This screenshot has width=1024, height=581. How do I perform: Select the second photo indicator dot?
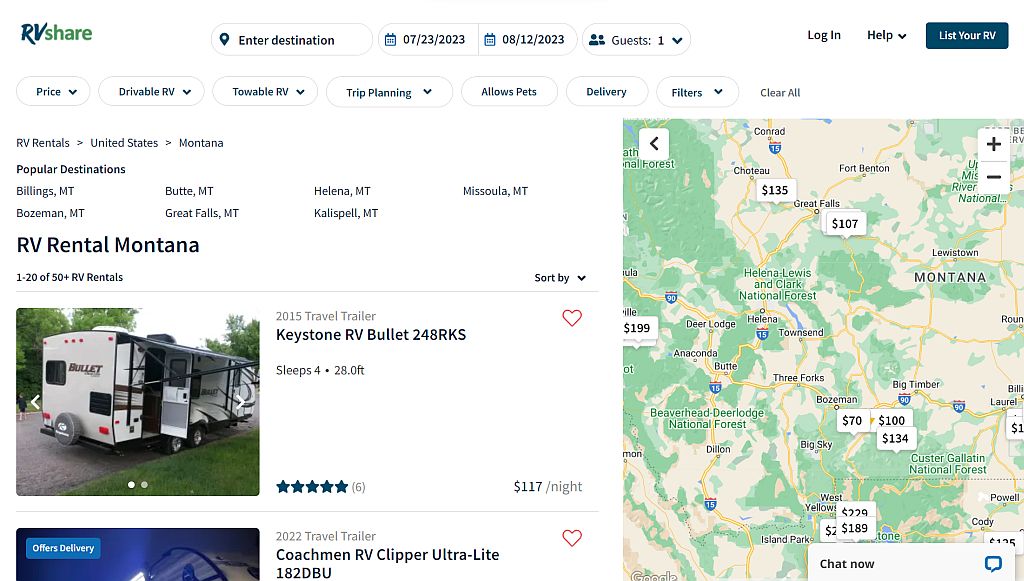click(144, 484)
